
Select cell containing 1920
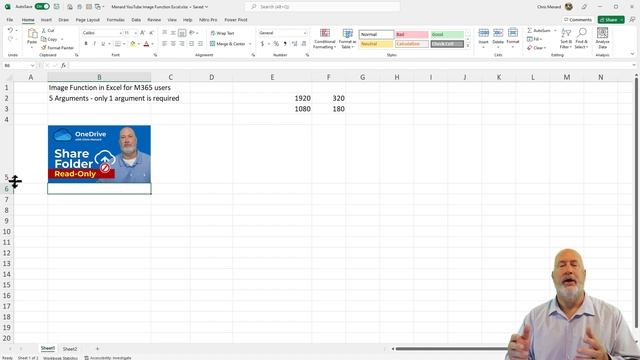click(272, 98)
